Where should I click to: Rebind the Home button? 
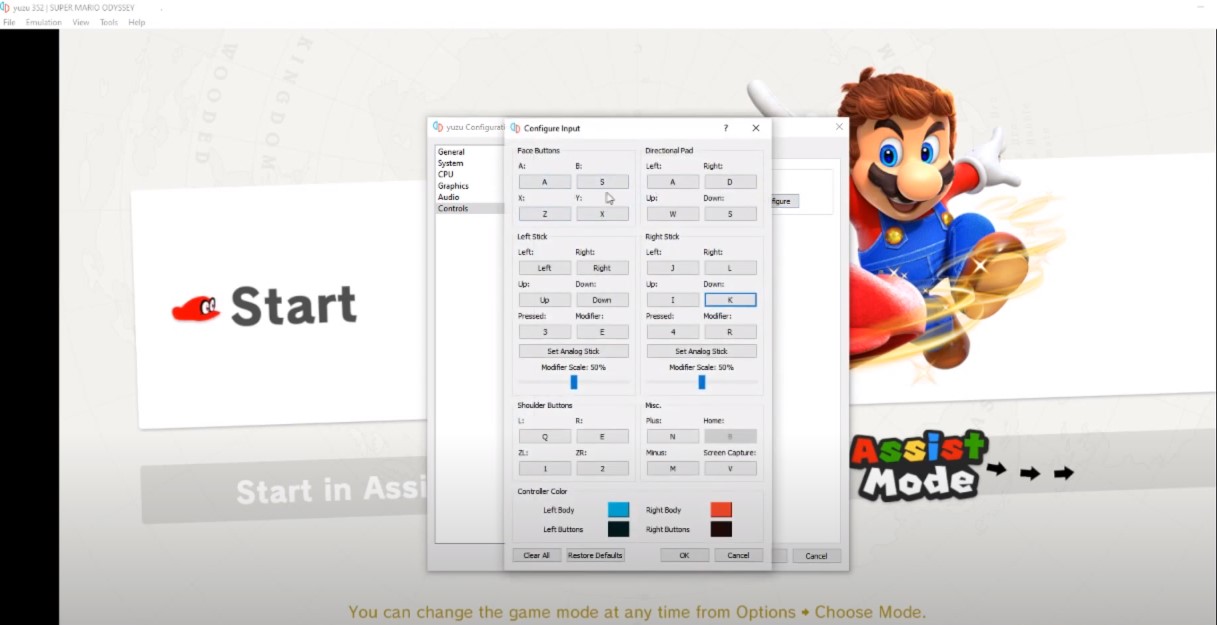(x=730, y=437)
